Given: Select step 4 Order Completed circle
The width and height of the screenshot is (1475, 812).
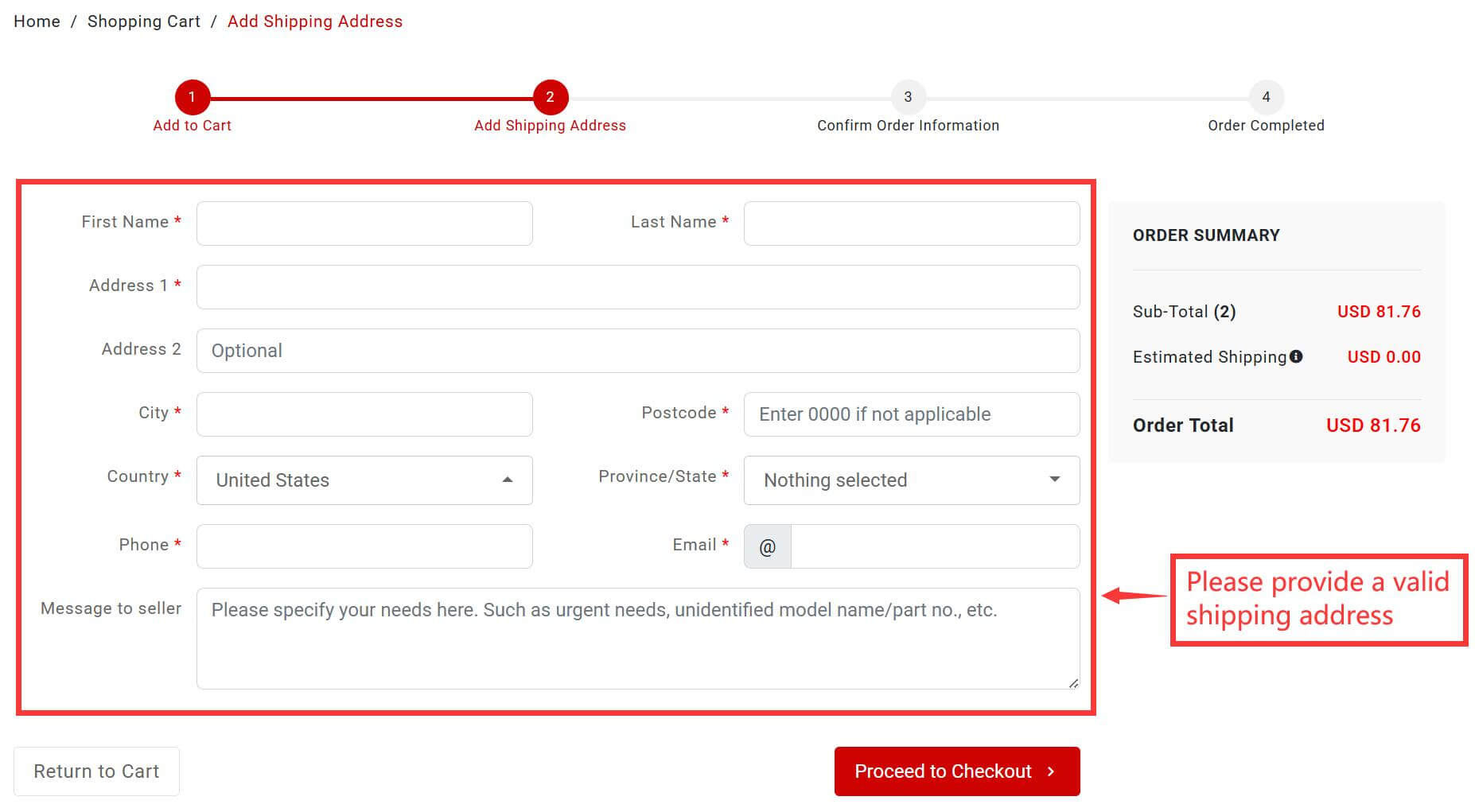Looking at the screenshot, I should (1266, 97).
